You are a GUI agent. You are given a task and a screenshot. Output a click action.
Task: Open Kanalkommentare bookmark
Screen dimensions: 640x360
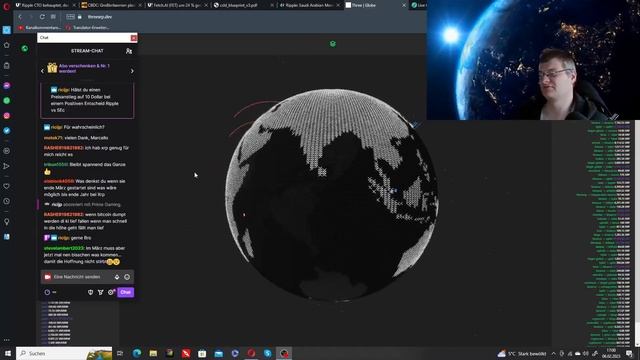[x=39, y=28]
